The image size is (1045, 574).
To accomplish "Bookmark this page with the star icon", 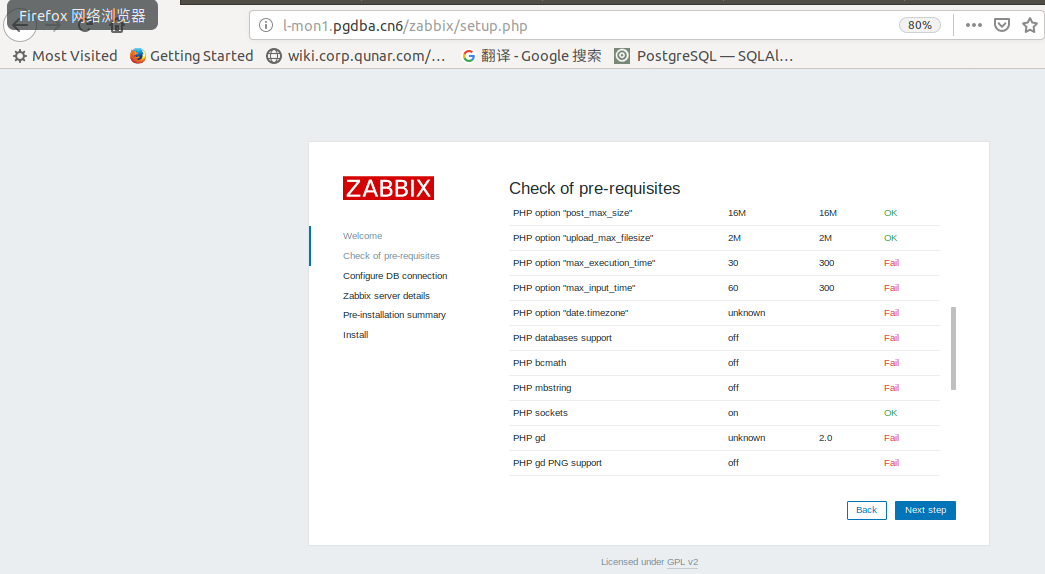I will point(1030,25).
